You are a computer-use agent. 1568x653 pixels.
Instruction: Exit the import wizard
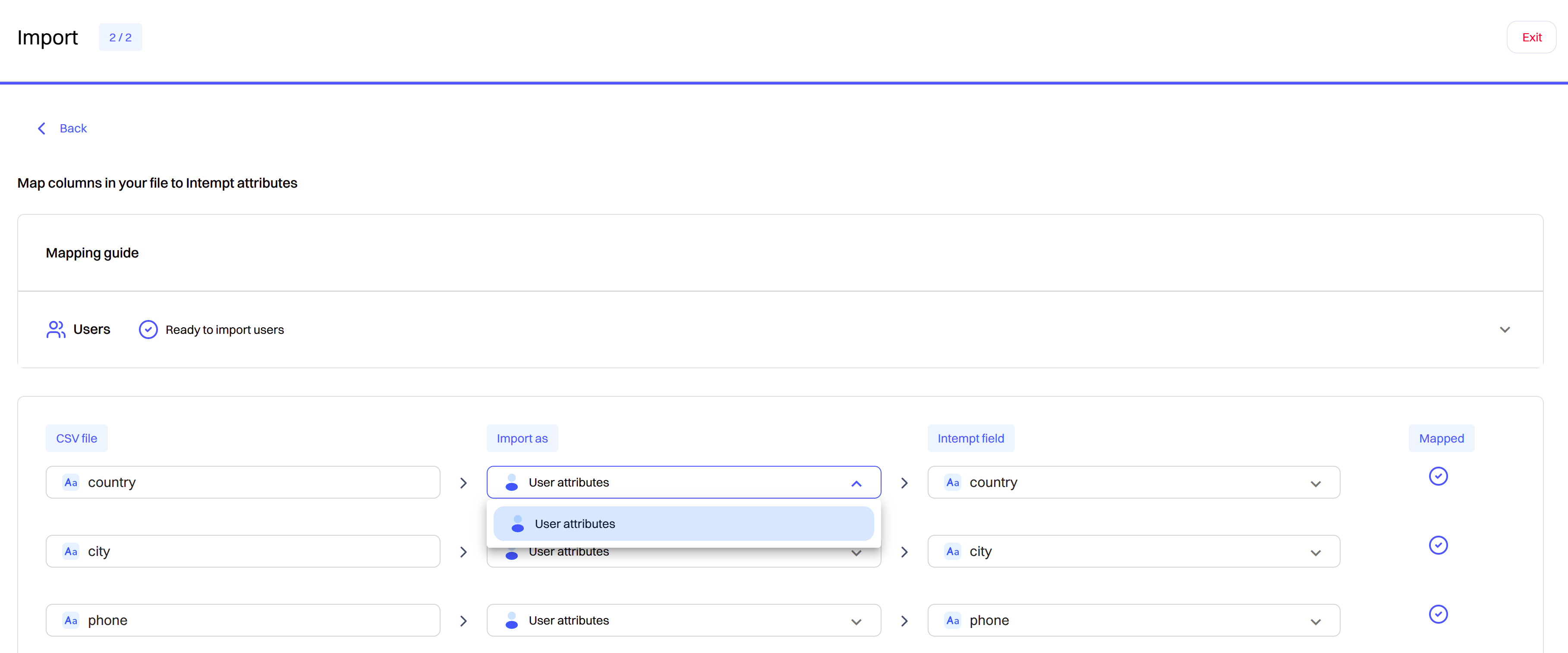(x=1531, y=37)
